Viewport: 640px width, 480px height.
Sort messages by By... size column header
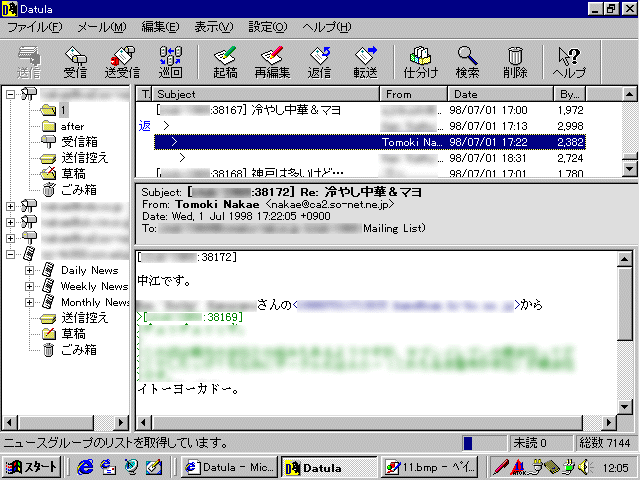[570, 94]
